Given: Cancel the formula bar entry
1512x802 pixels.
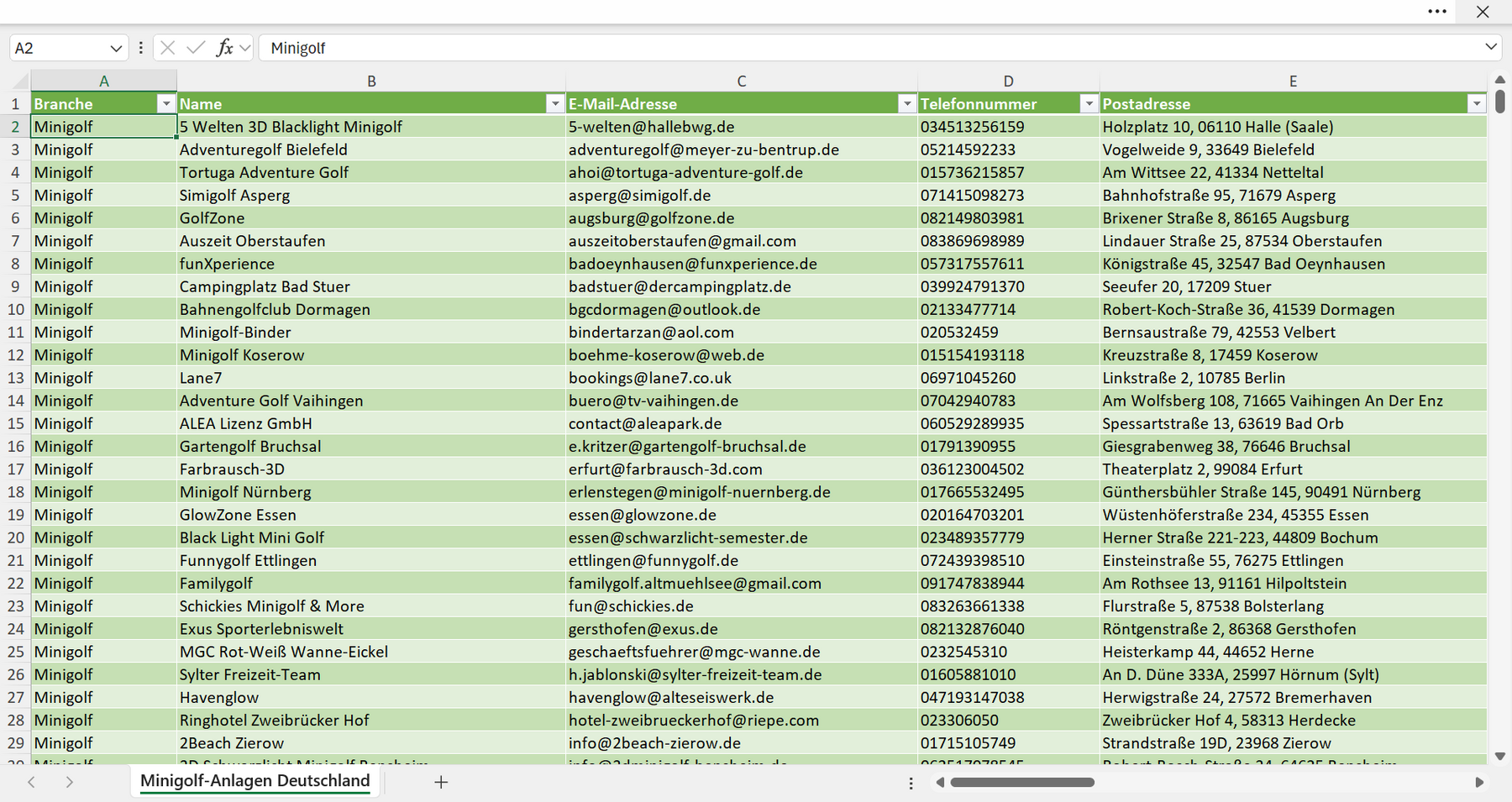Looking at the screenshot, I should click(168, 48).
